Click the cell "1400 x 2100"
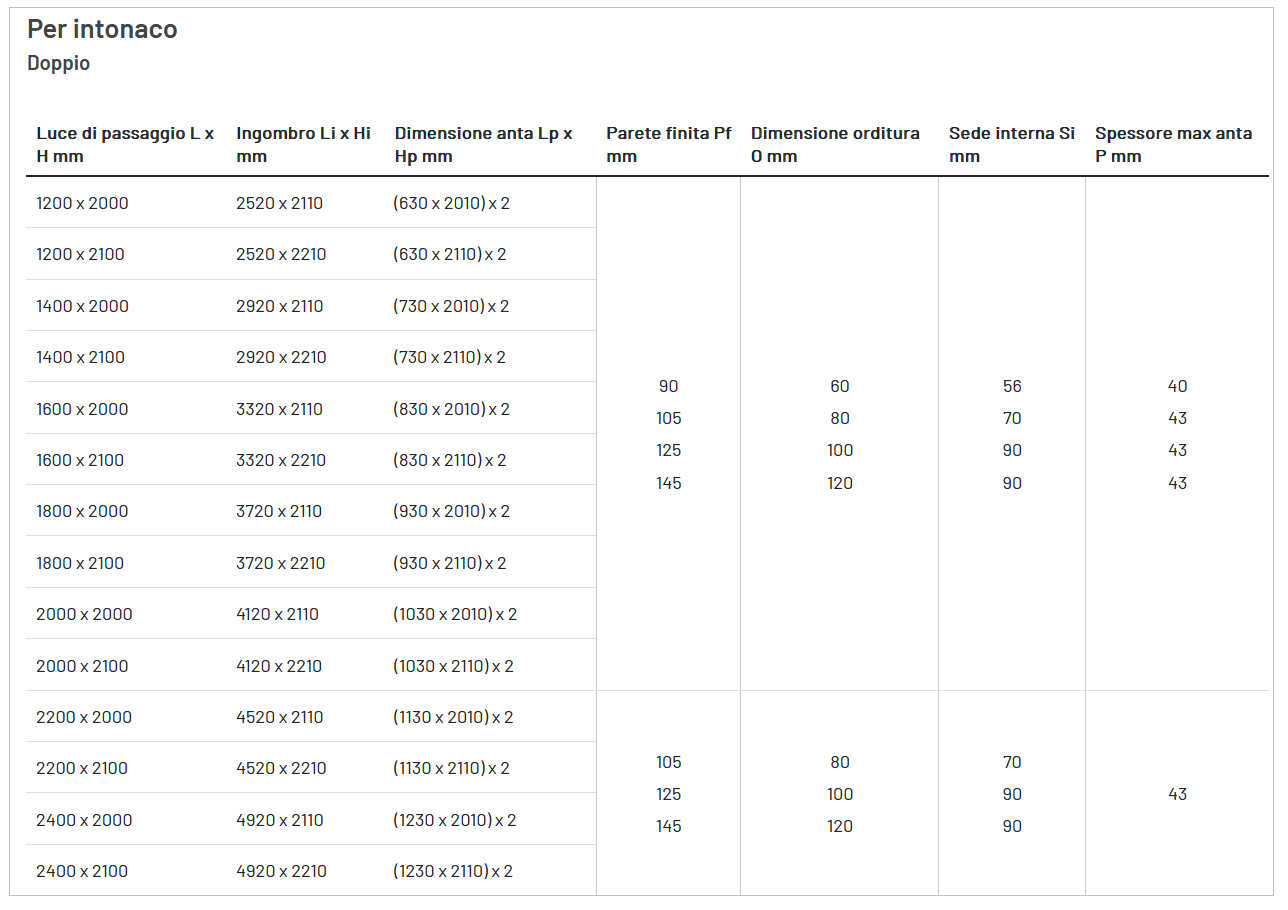1288x910 pixels. (x=81, y=357)
